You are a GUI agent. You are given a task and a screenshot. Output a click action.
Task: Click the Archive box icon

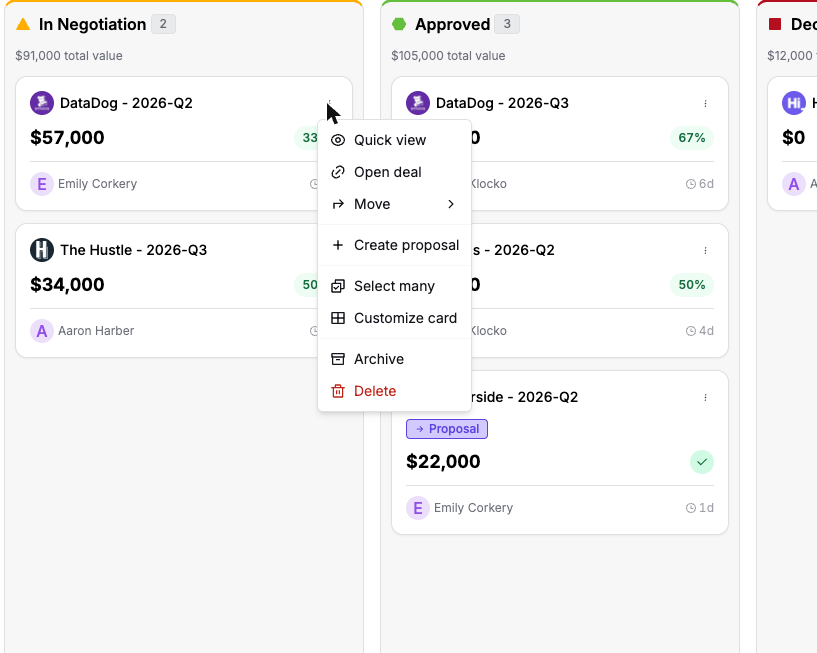tap(338, 359)
